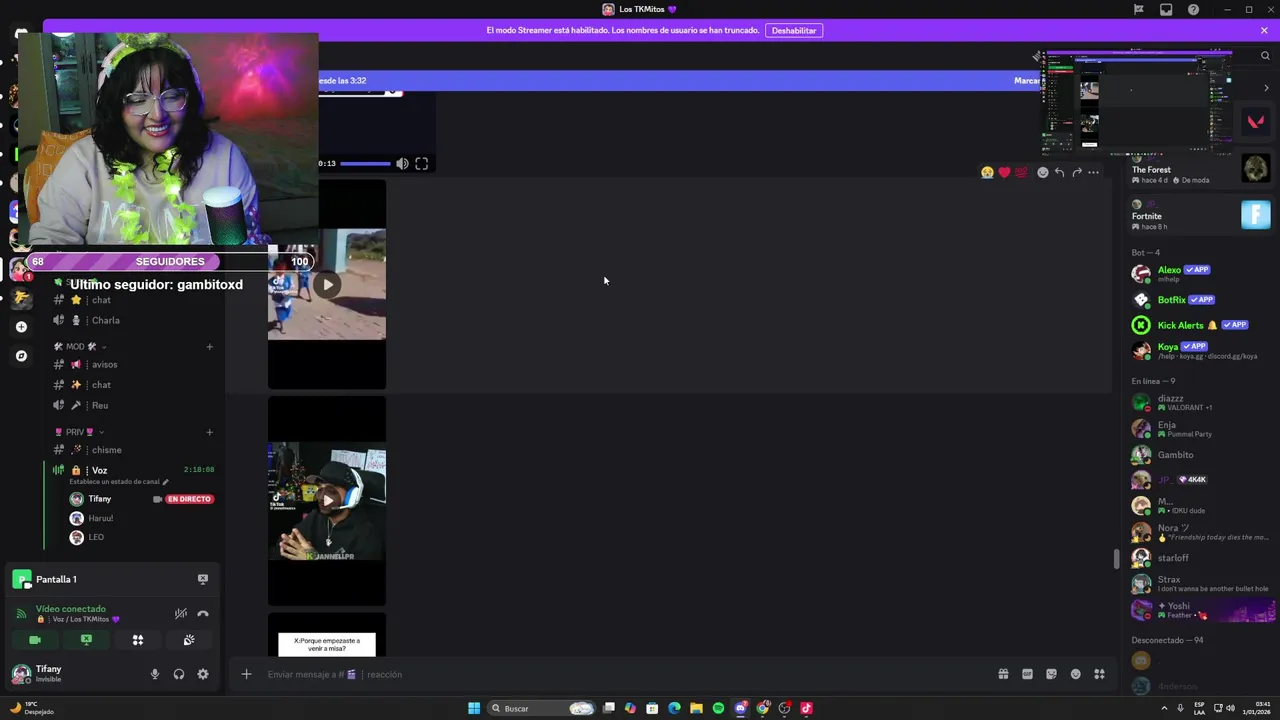
Task: Toggle camera on or off
Action: [35, 640]
